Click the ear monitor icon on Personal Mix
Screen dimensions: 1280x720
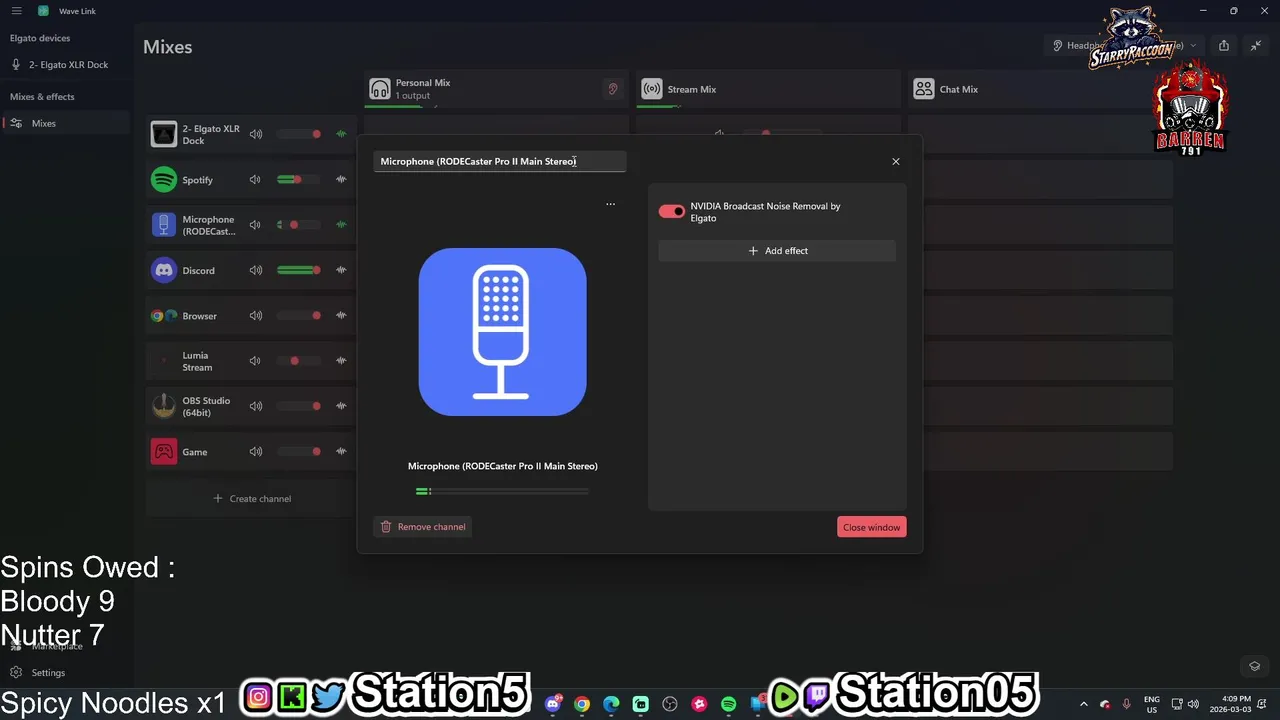click(613, 89)
